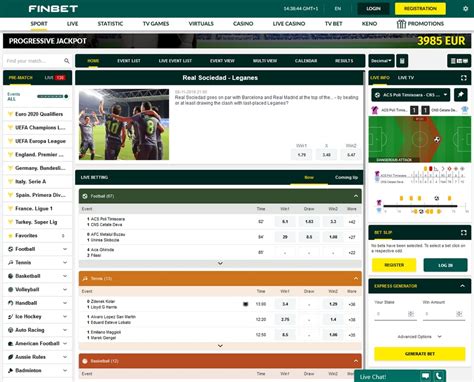Switch to Live events mode
Viewport: 474px width, 382px height.
[x=55, y=78]
